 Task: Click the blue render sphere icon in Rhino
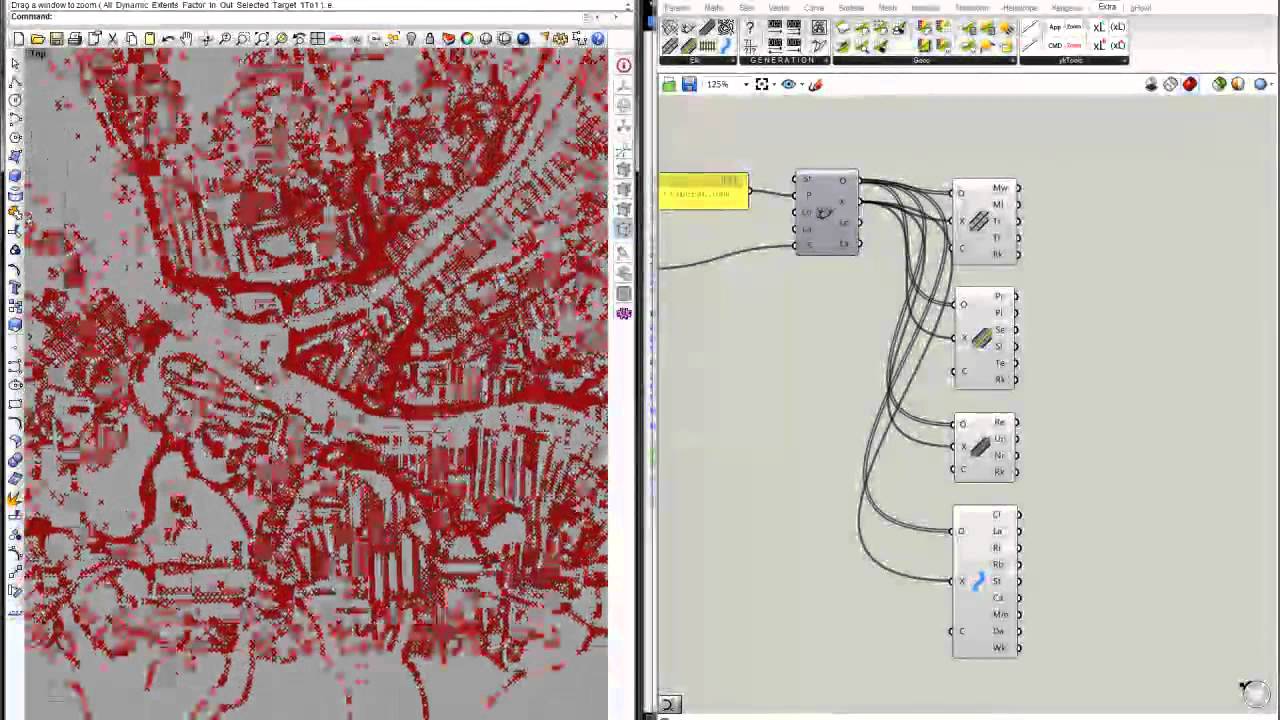[523, 39]
